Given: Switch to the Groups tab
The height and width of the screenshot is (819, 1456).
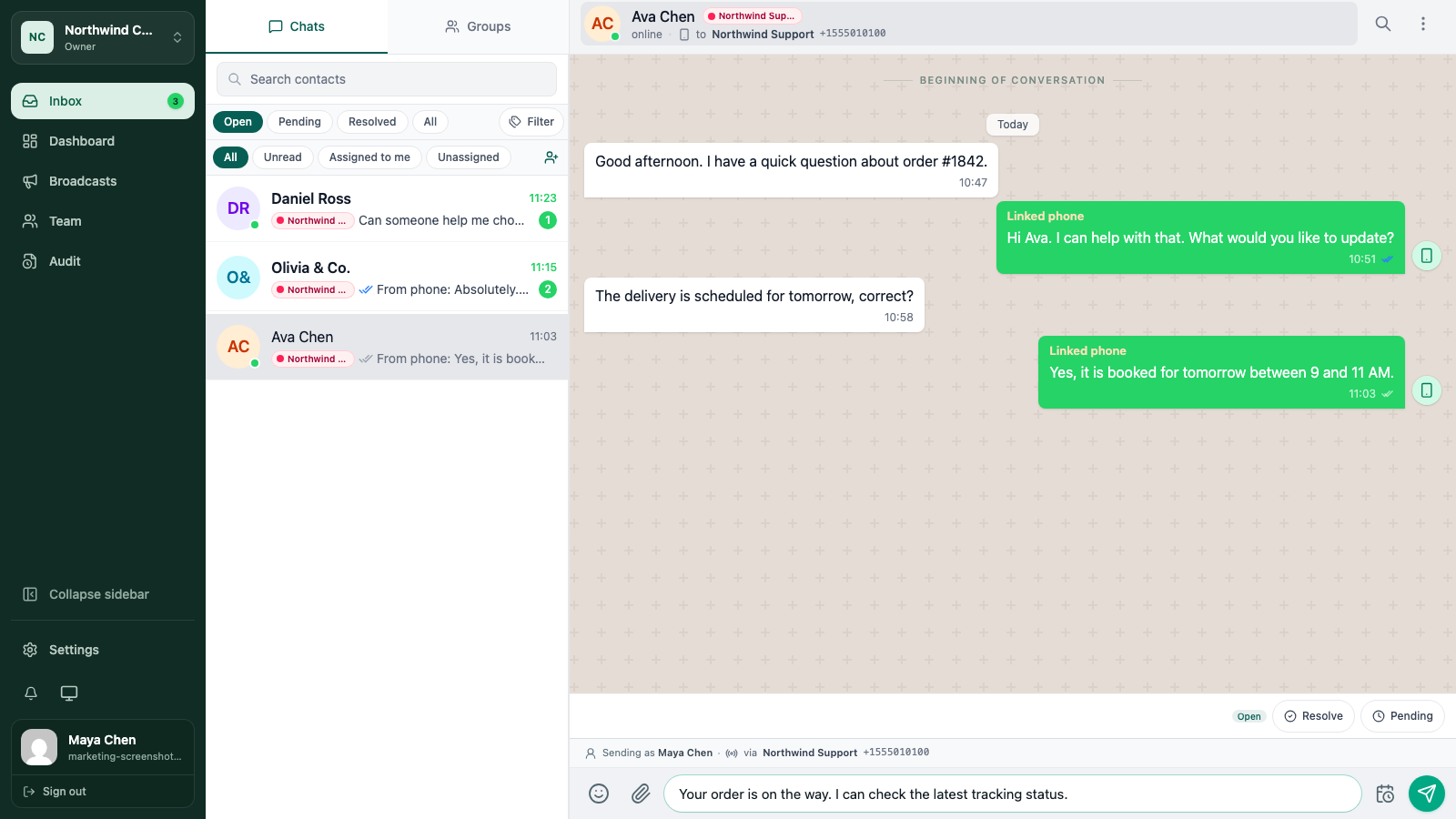Looking at the screenshot, I should 478,26.
